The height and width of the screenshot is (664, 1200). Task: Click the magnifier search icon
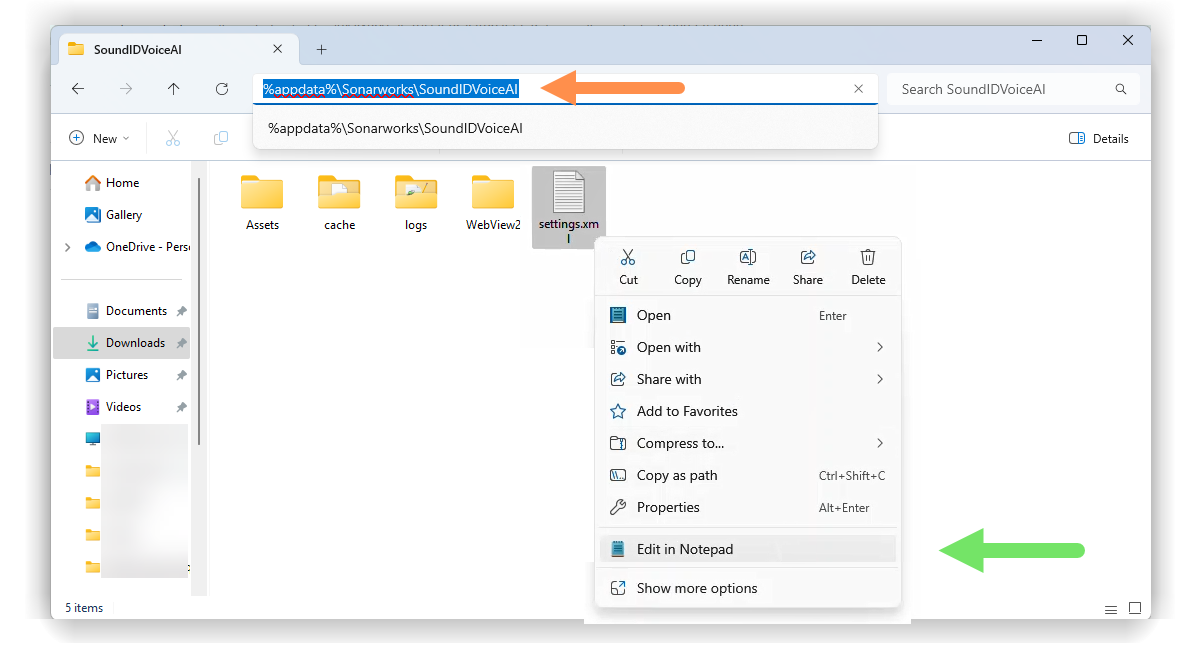click(x=1121, y=89)
